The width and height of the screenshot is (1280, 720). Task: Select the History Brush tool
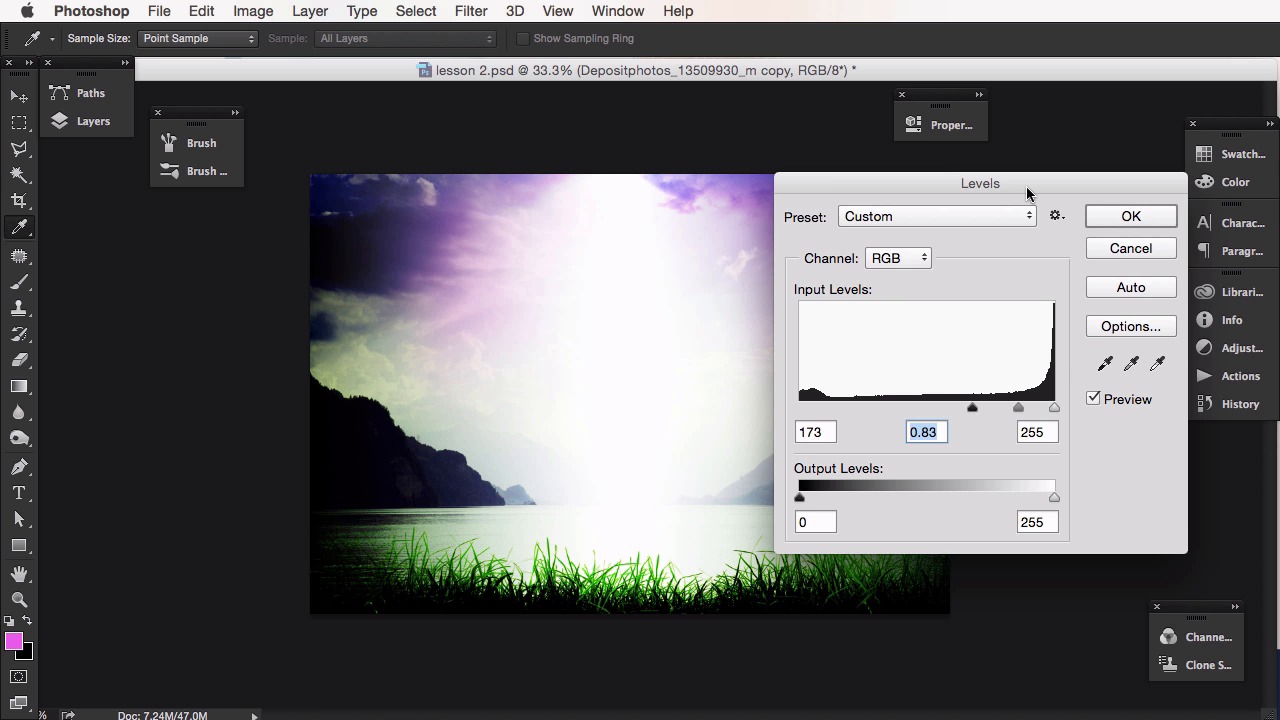pyautogui.click(x=19, y=334)
